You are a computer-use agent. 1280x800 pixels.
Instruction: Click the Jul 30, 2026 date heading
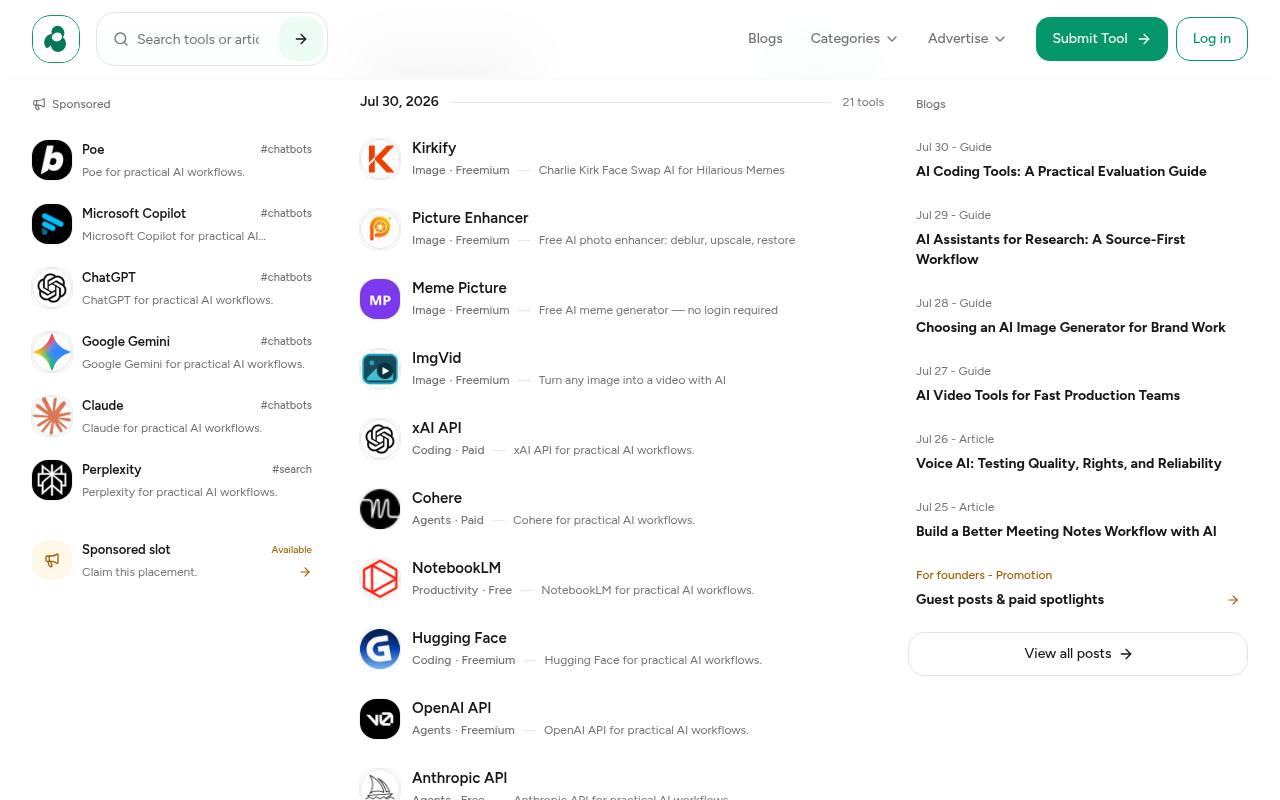coord(399,101)
